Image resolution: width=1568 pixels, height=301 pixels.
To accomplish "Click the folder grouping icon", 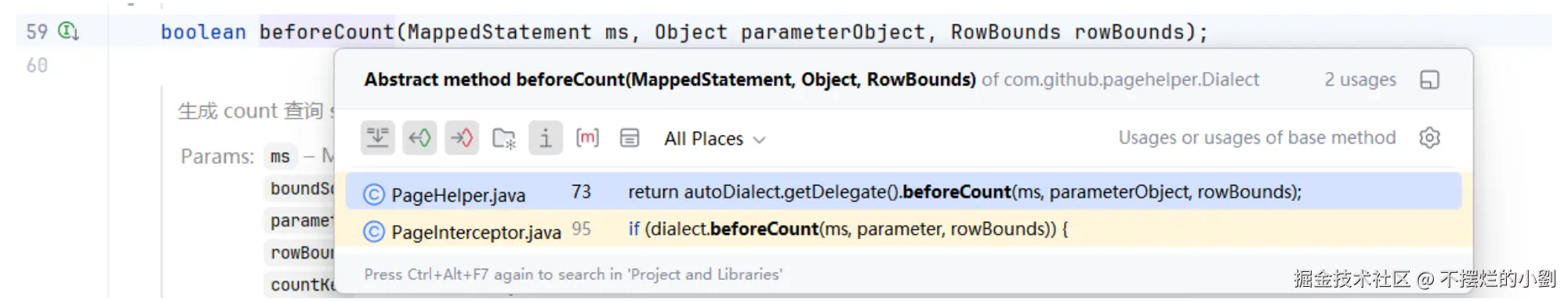I will point(503,138).
